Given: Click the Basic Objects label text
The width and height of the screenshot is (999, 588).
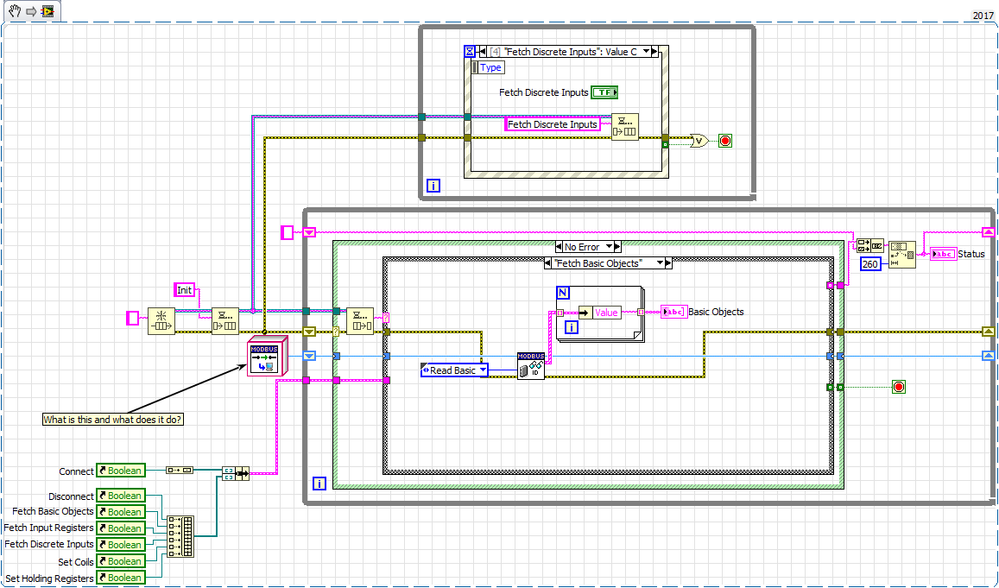Looking at the screenshot, I should click(x=716, y=312).
